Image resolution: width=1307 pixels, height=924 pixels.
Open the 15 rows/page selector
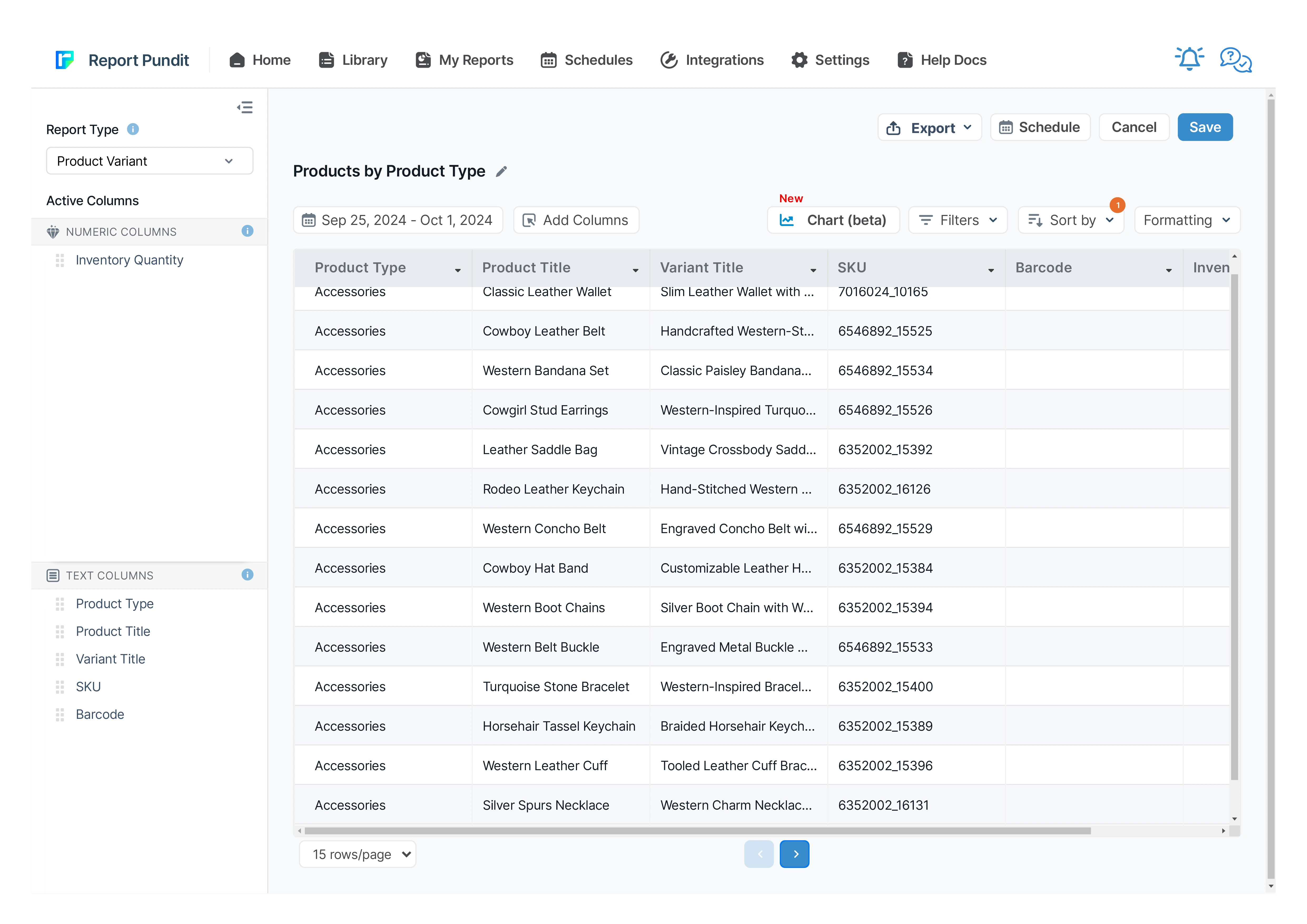[357, 854]
